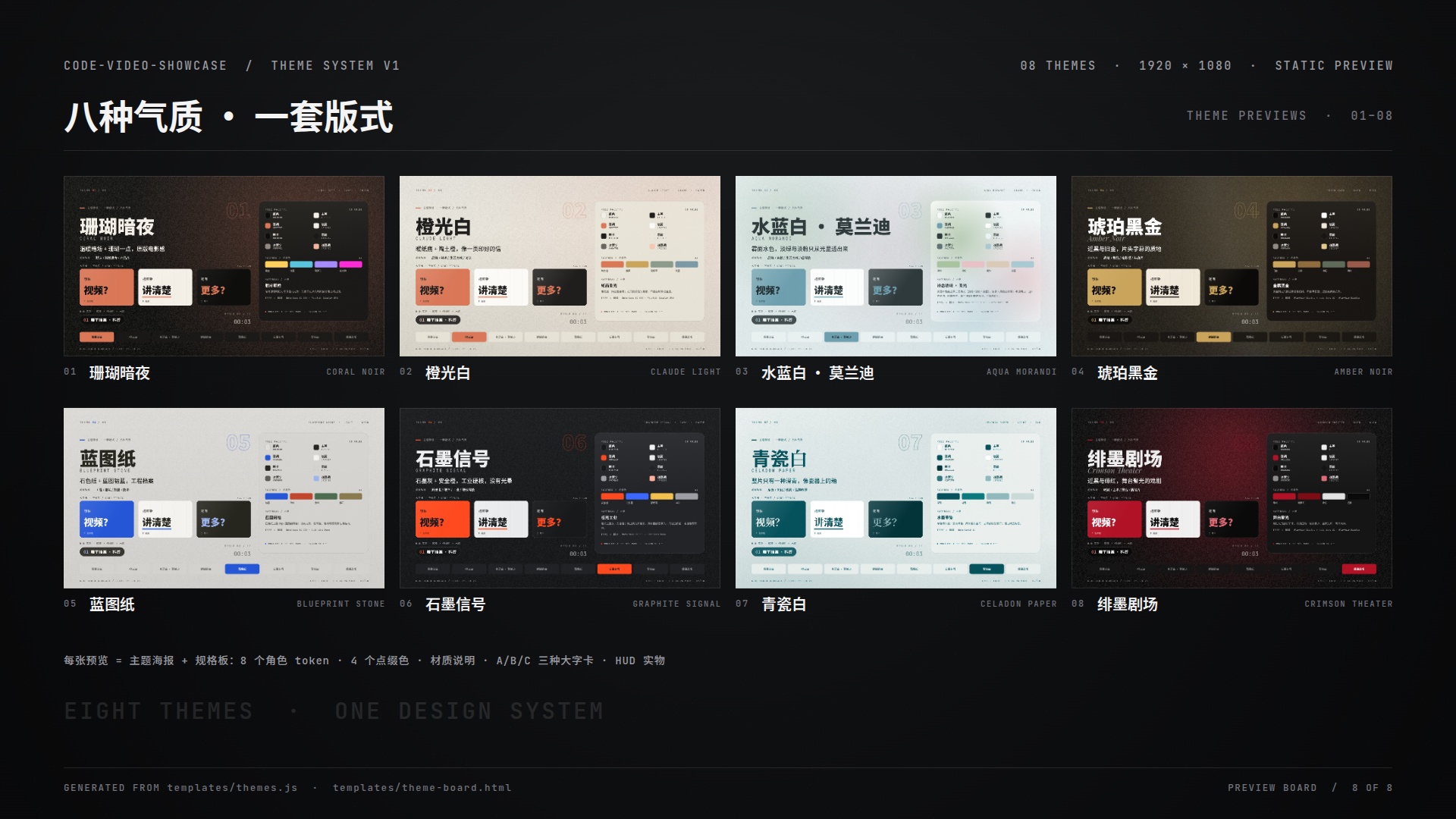This screenshot has height=819, width=1456.
Task: Click the GRAPHITE SIGNAL label
Action: (677, 604)
